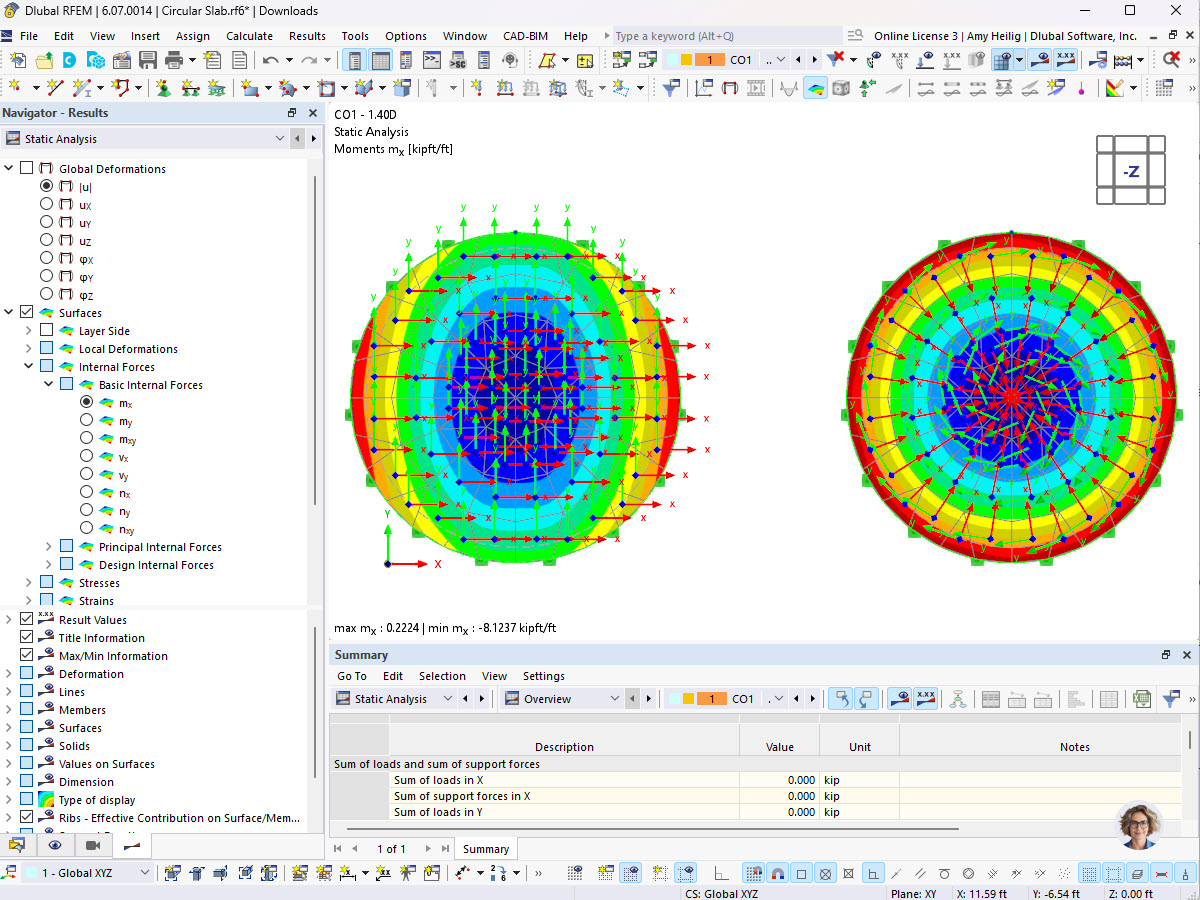Viewport: 1200px width, 900px height.
Task: Open Summary panel Go To menu
Action: pos(352,676)
